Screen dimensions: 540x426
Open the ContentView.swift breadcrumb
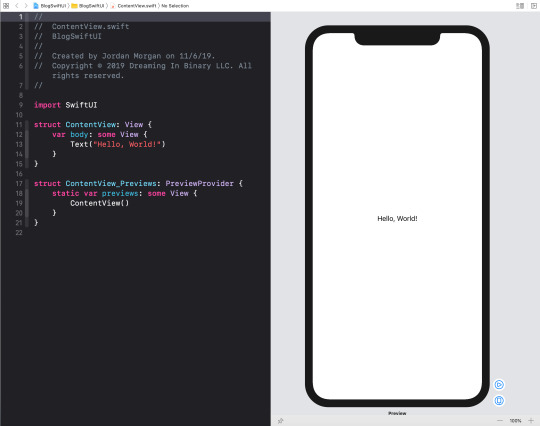[133, 6]
